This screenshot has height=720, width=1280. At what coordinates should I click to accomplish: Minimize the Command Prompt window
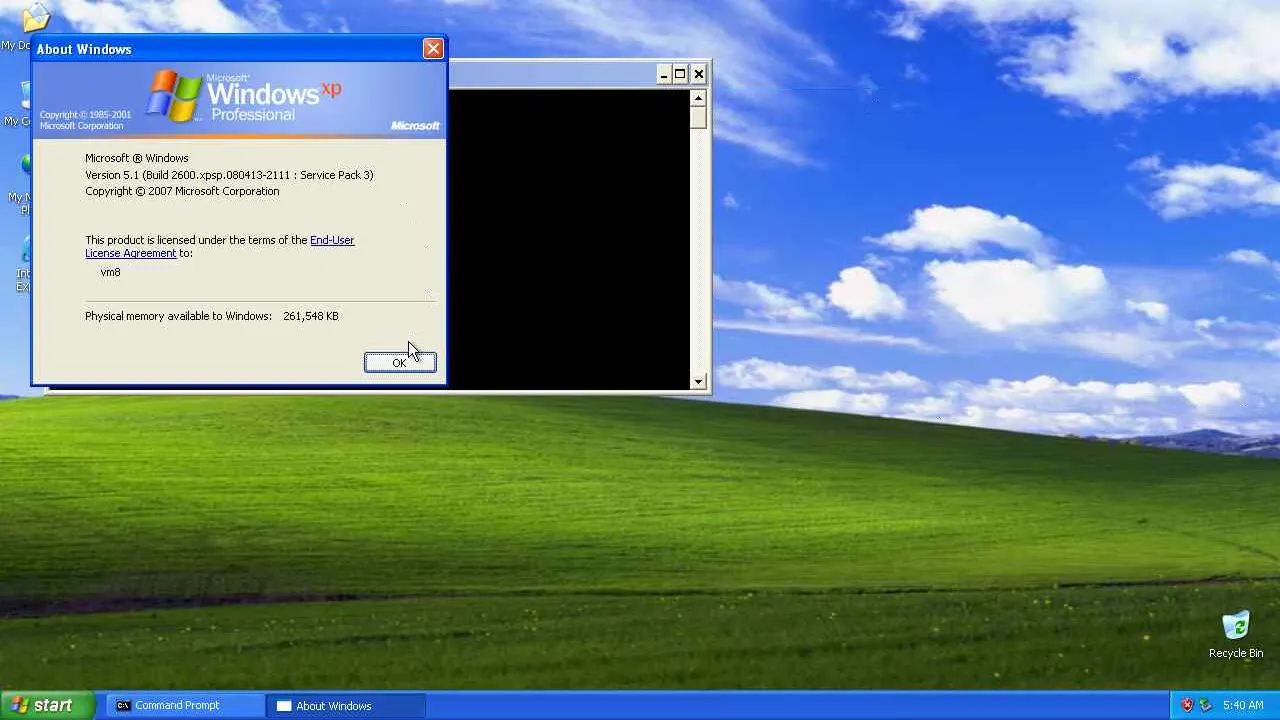[x=663, y=74]
